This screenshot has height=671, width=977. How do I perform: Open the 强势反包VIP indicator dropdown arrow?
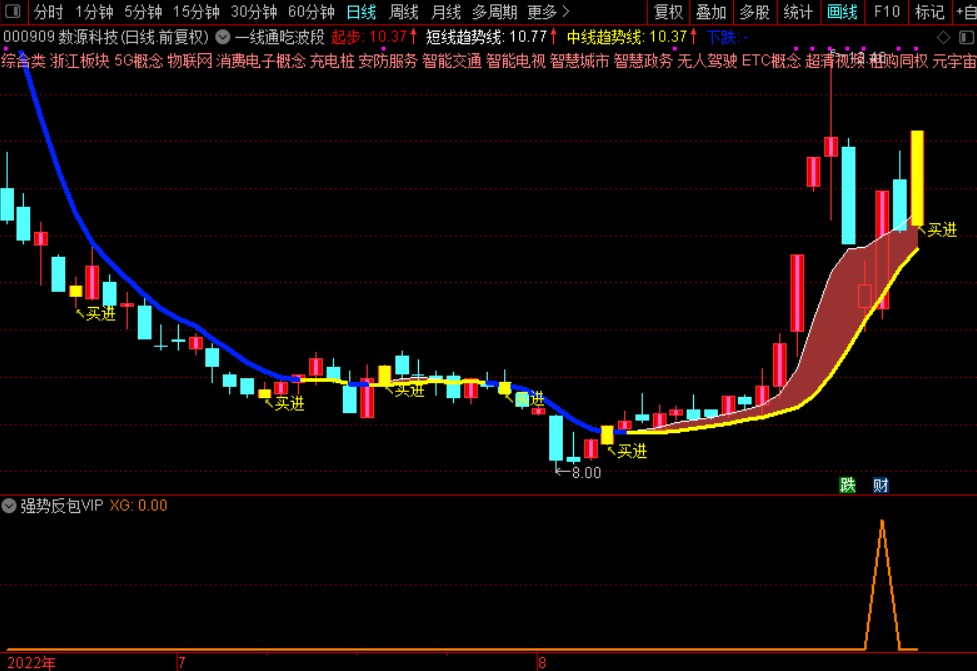[x=9, y=505]
